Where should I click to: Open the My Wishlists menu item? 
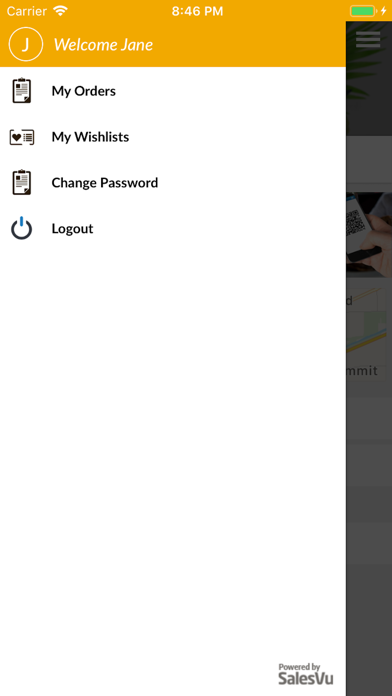173,137
